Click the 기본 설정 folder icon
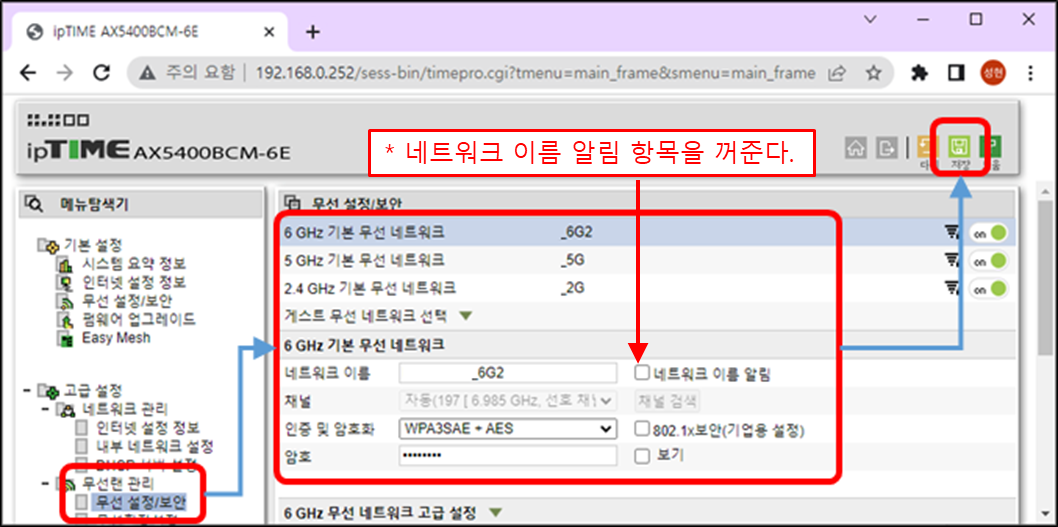 point(49,245)
